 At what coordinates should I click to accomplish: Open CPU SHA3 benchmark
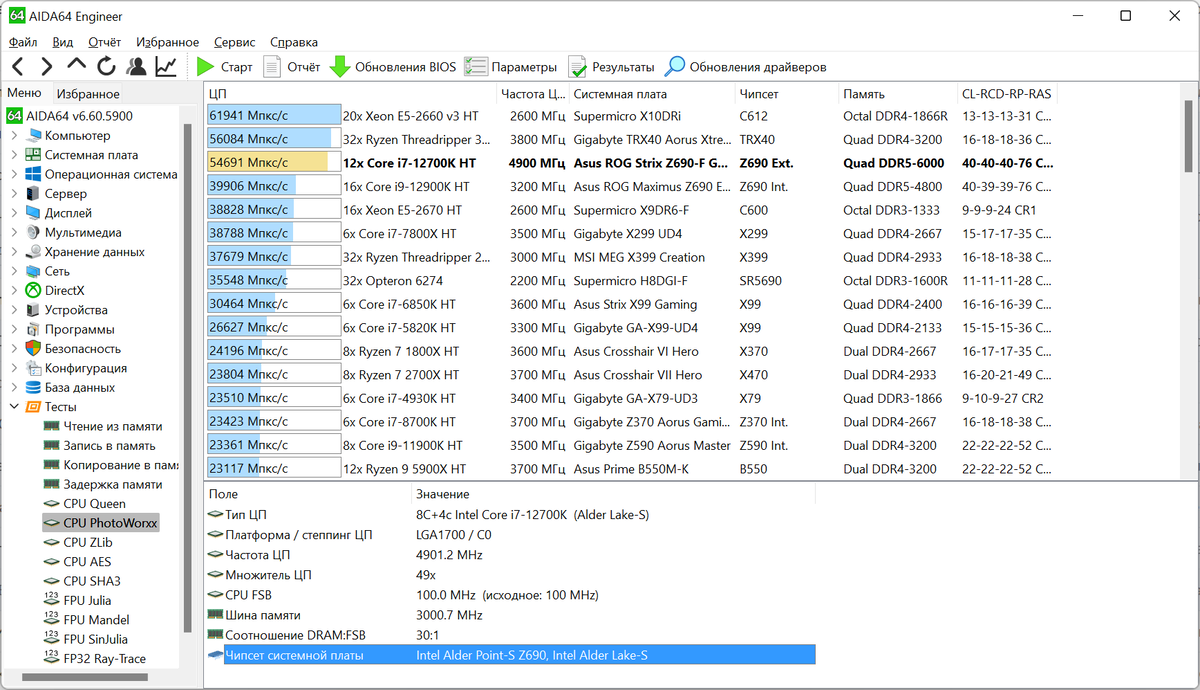point(82,581)
